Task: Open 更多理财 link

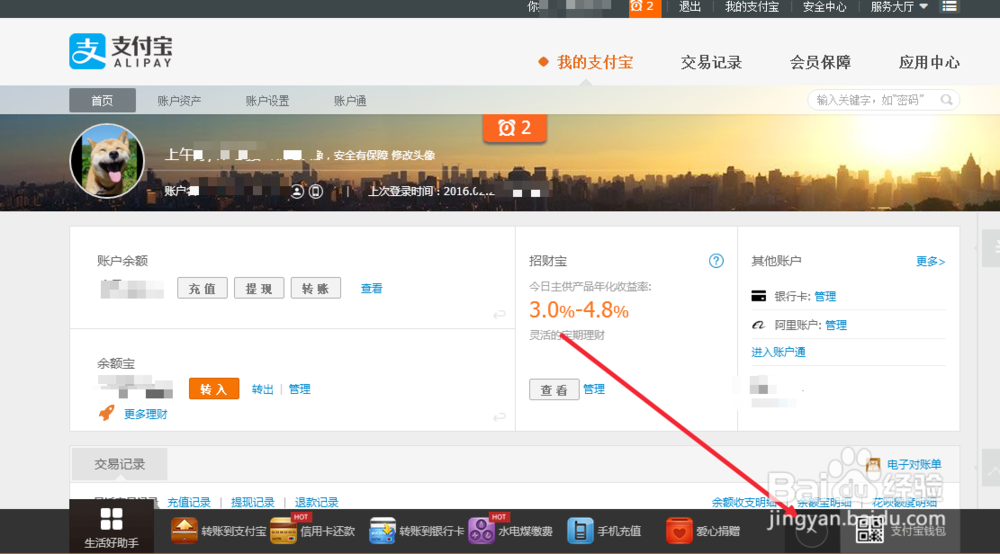Action: [145, 414]
